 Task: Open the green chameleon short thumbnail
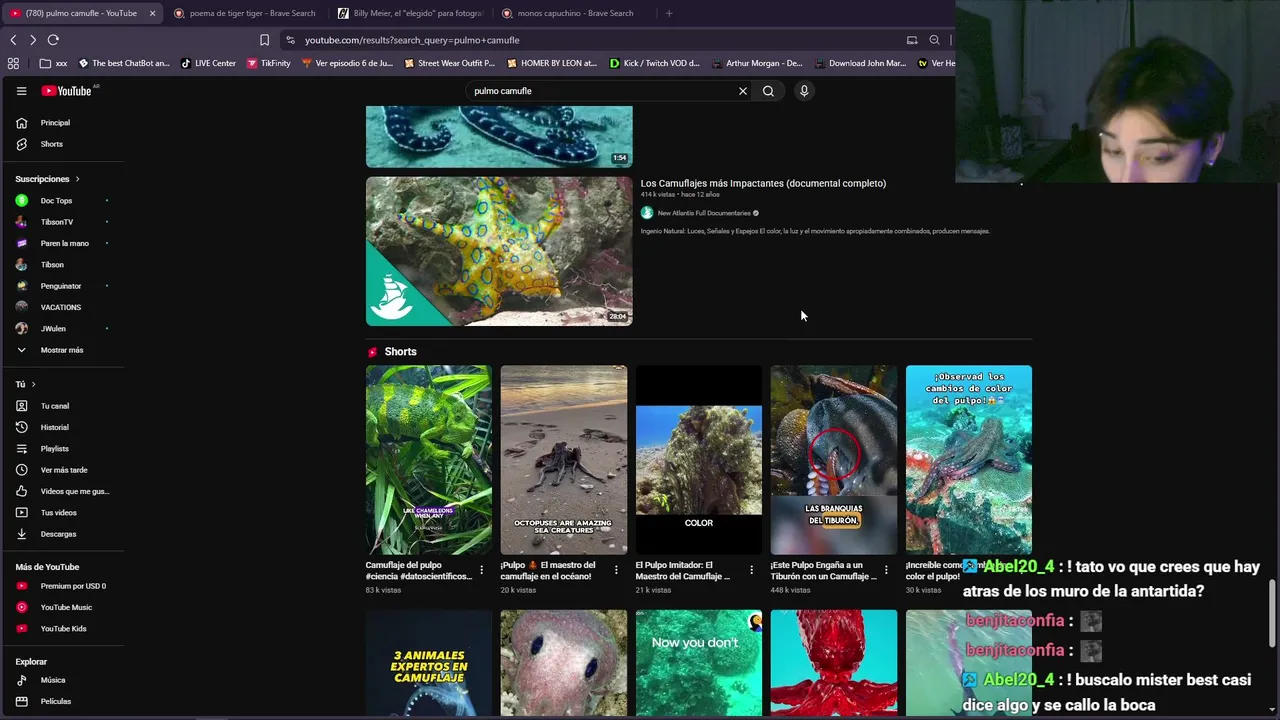tap(429, 460)
